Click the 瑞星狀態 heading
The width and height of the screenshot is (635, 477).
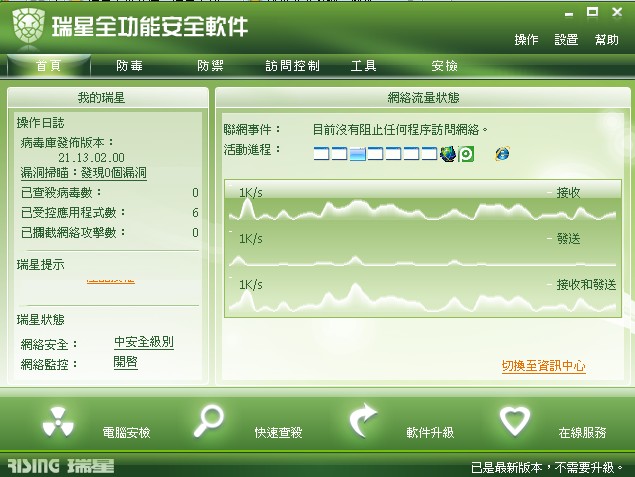(40, 320)
